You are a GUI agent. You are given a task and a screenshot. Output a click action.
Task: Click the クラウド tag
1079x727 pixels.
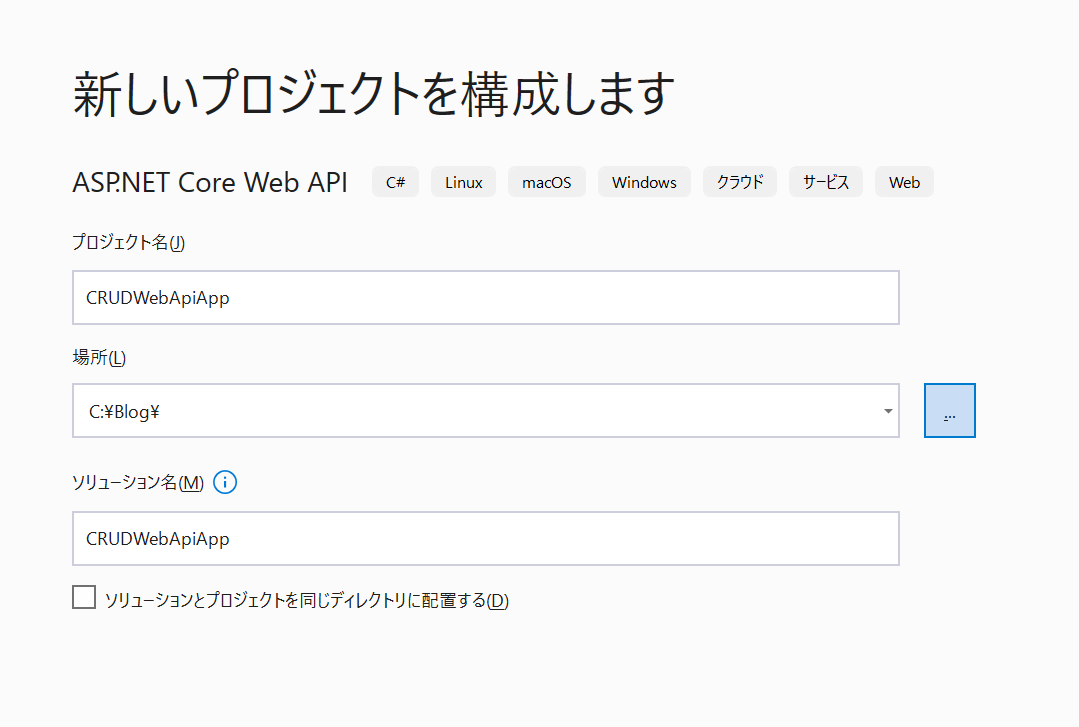click(x=740, y=182)
